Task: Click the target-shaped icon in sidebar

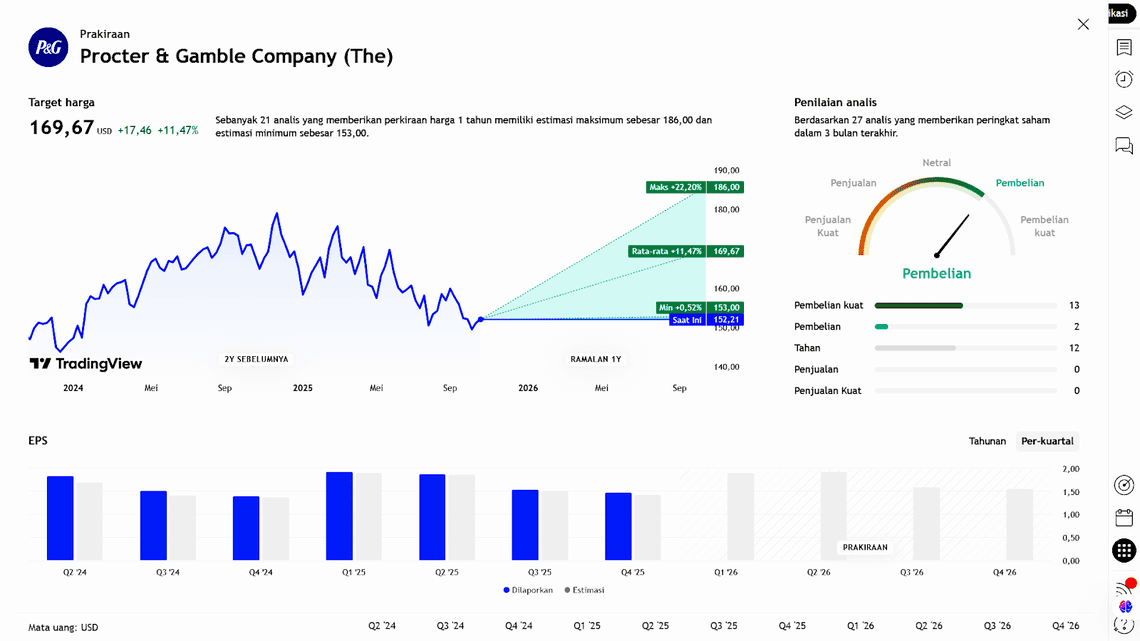Action: click(1124, 485)
